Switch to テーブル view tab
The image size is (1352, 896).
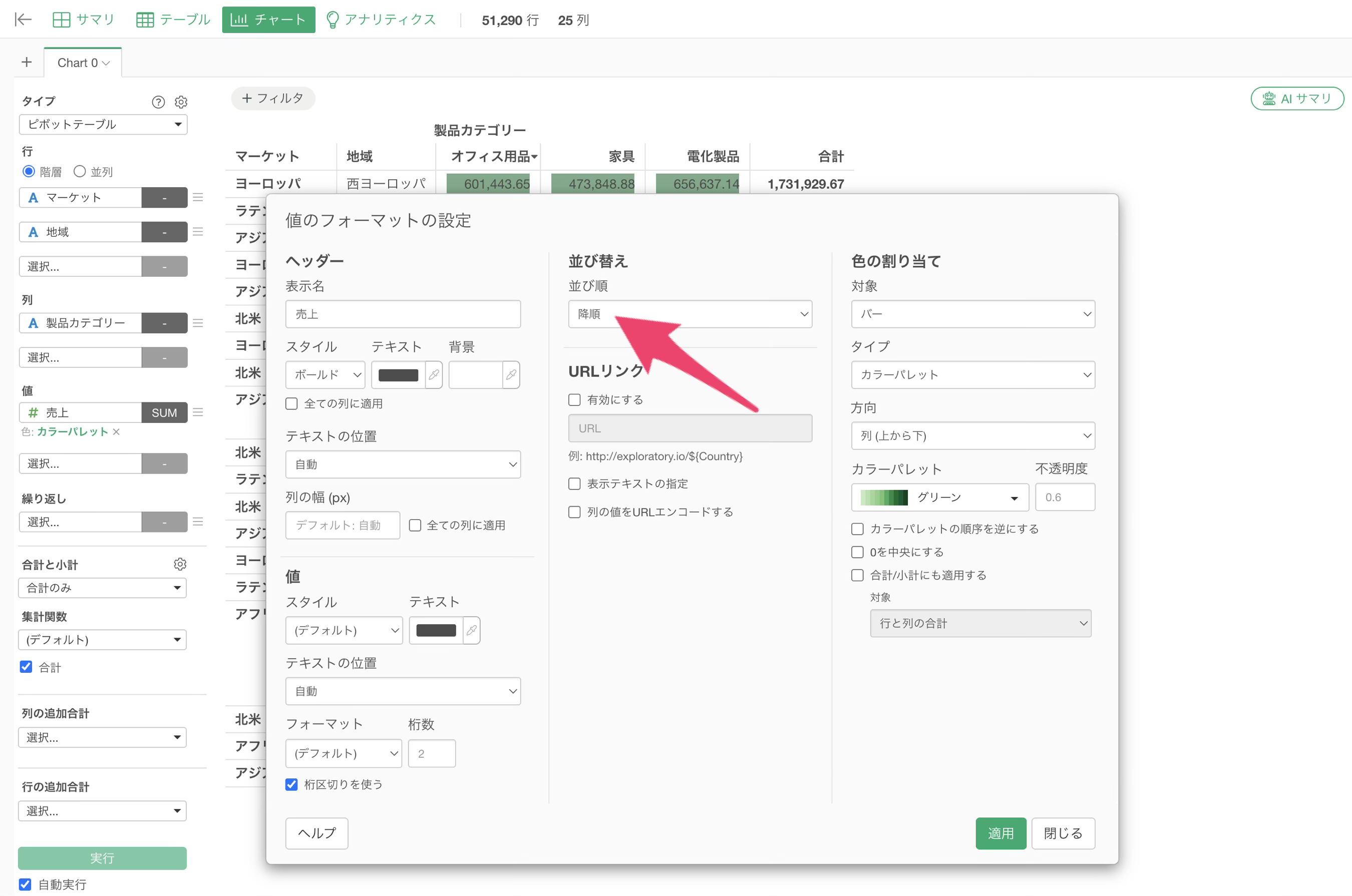click(173, 20)
